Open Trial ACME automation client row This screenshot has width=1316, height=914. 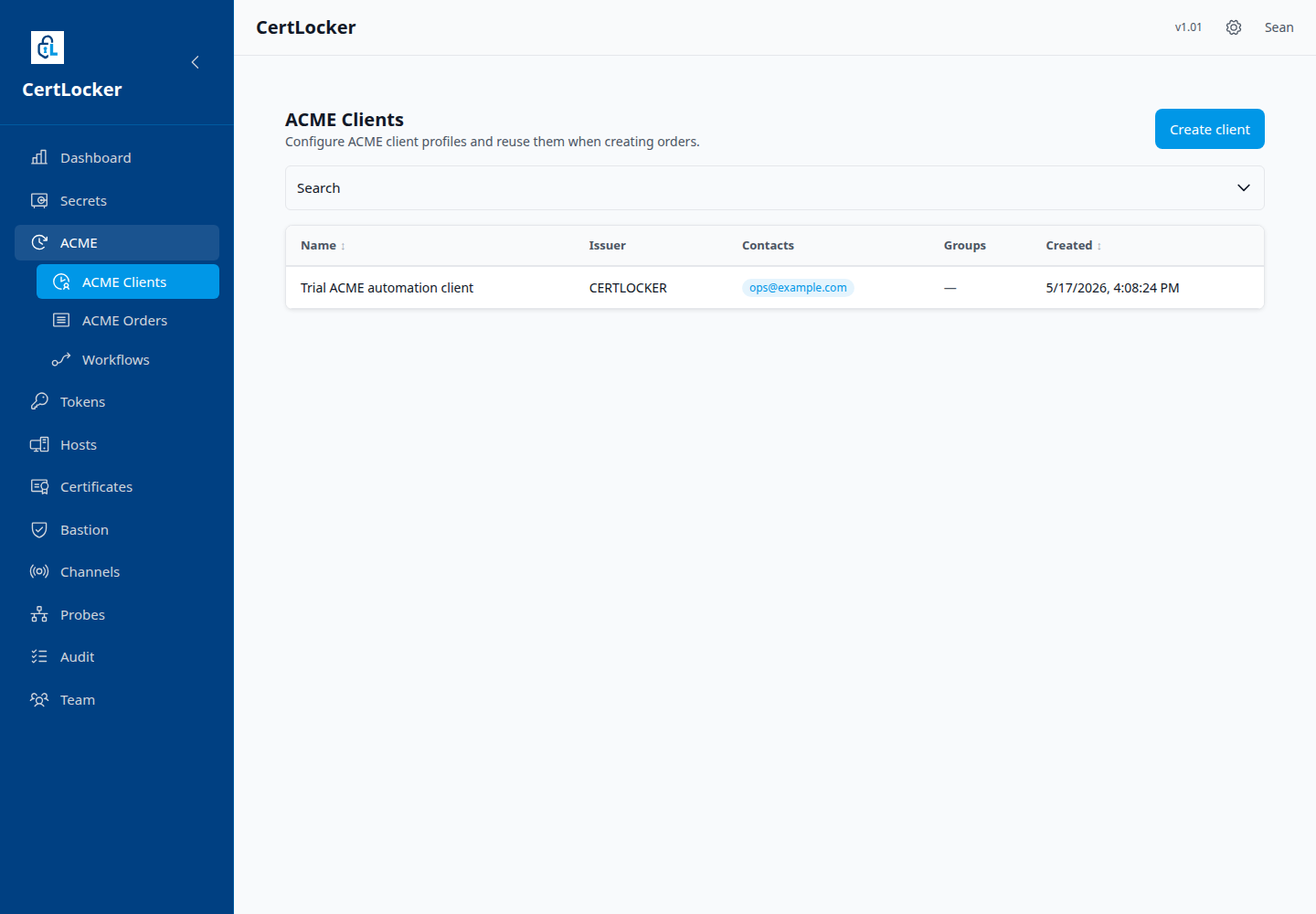pyautogui.click(x=775, y=287)
